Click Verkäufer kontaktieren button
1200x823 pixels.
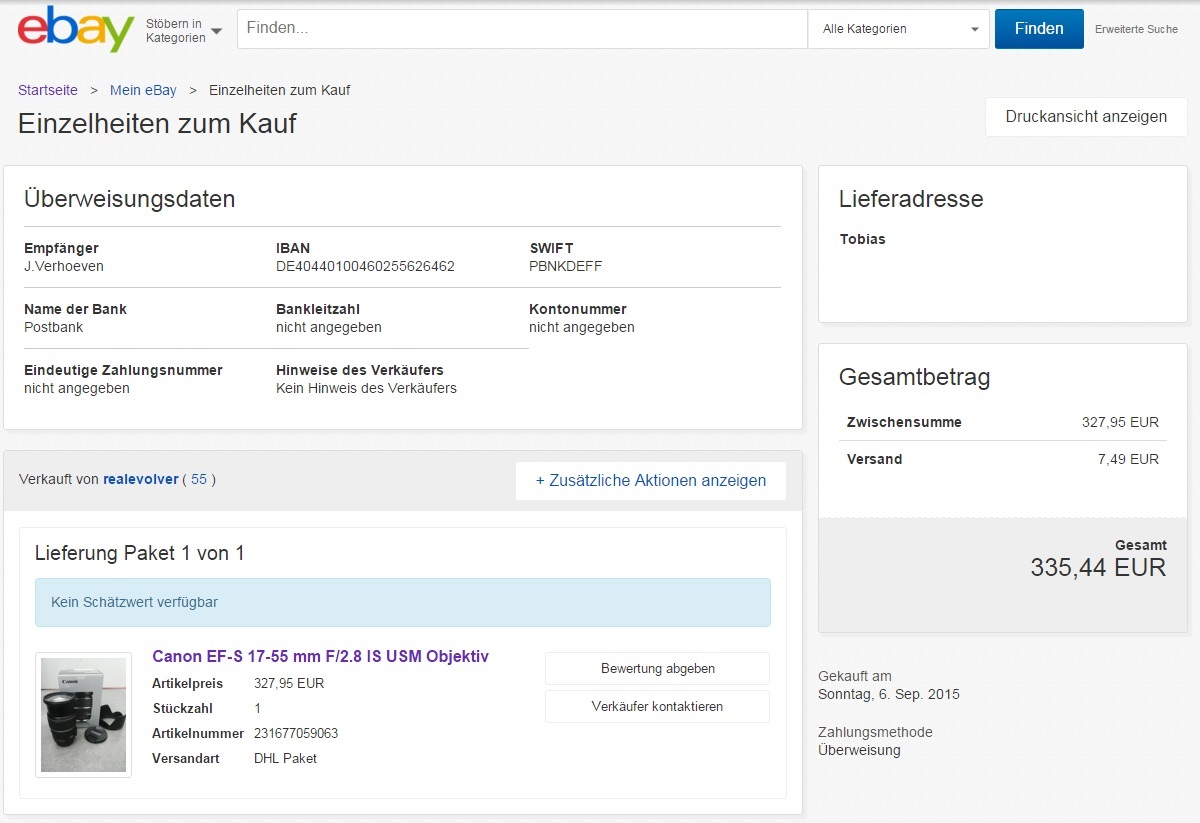pyautogui.click(x=657, y=706)
